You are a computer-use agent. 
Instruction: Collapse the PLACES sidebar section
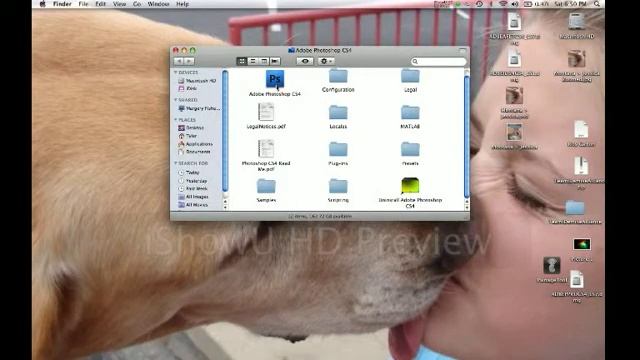click(176, 120)
